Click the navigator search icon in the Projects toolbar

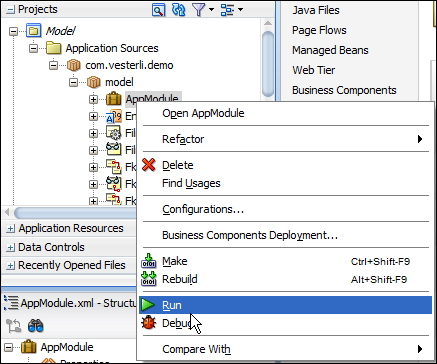(158, 10)
